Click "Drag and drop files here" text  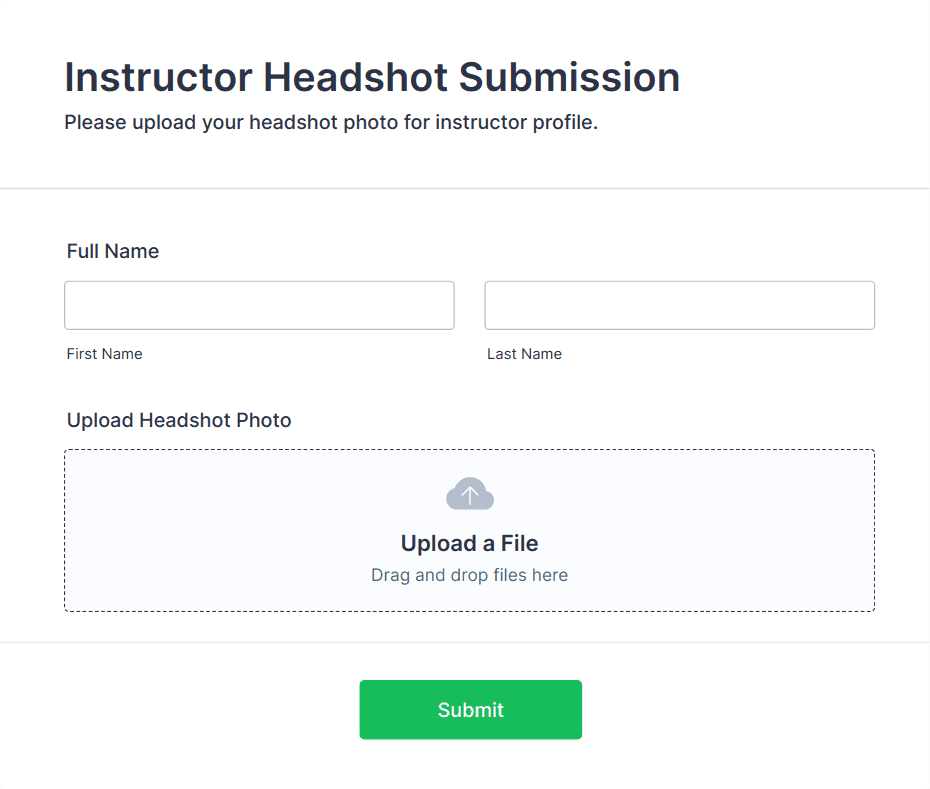(x=469, y=575)
